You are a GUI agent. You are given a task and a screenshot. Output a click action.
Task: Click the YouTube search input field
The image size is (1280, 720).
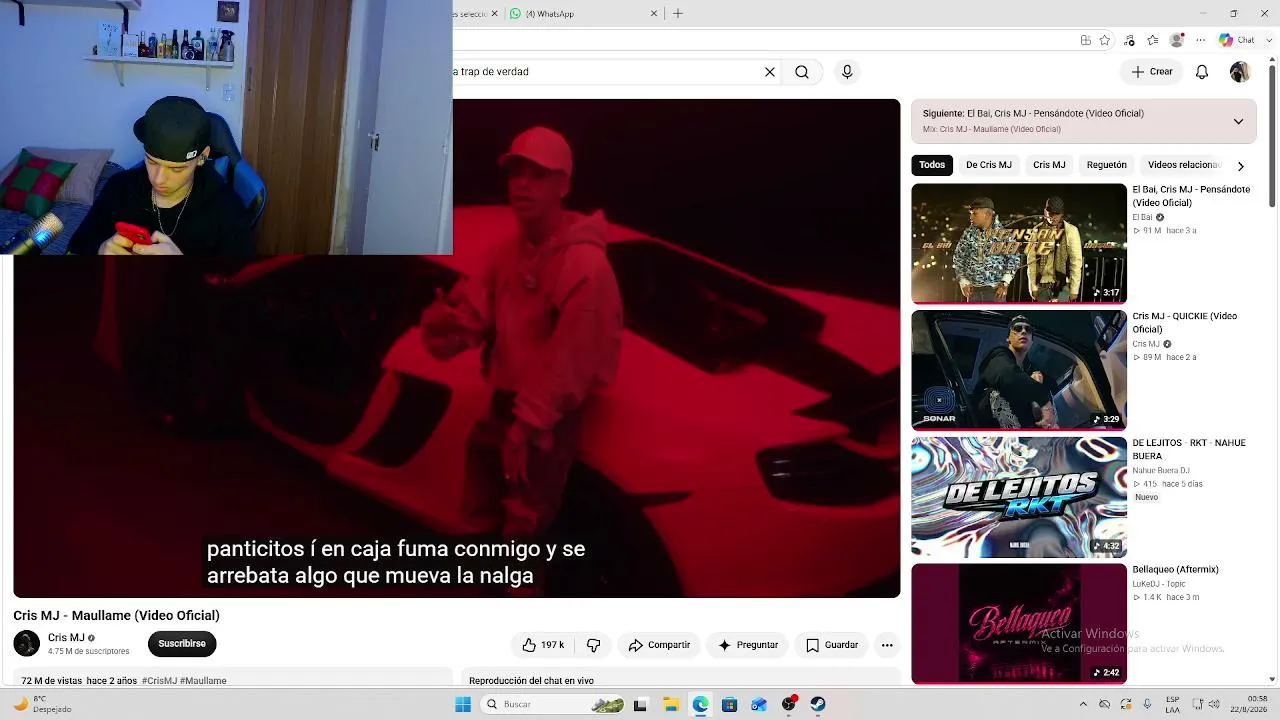[x=605, y=72]
